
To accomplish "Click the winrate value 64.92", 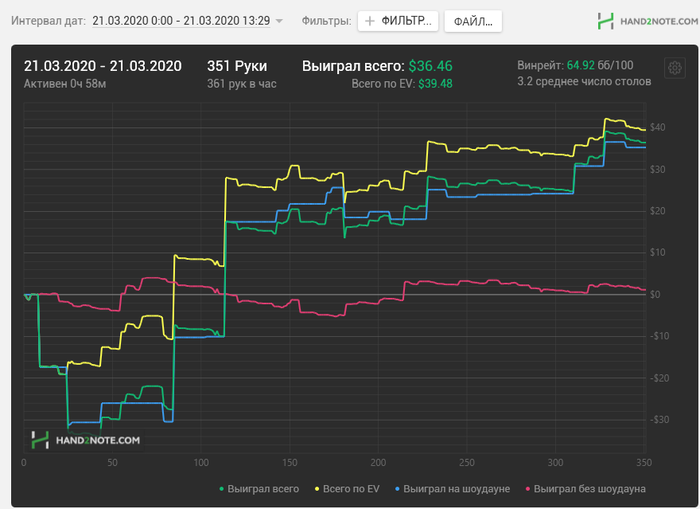I will point(580,65).
